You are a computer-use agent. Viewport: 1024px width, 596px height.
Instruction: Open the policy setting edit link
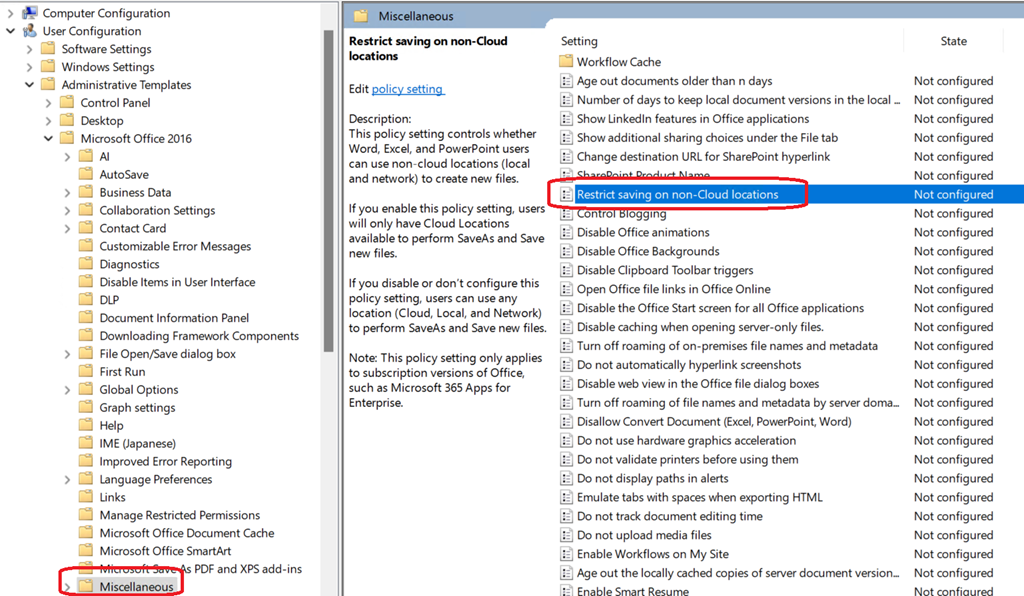pos(407,89)
